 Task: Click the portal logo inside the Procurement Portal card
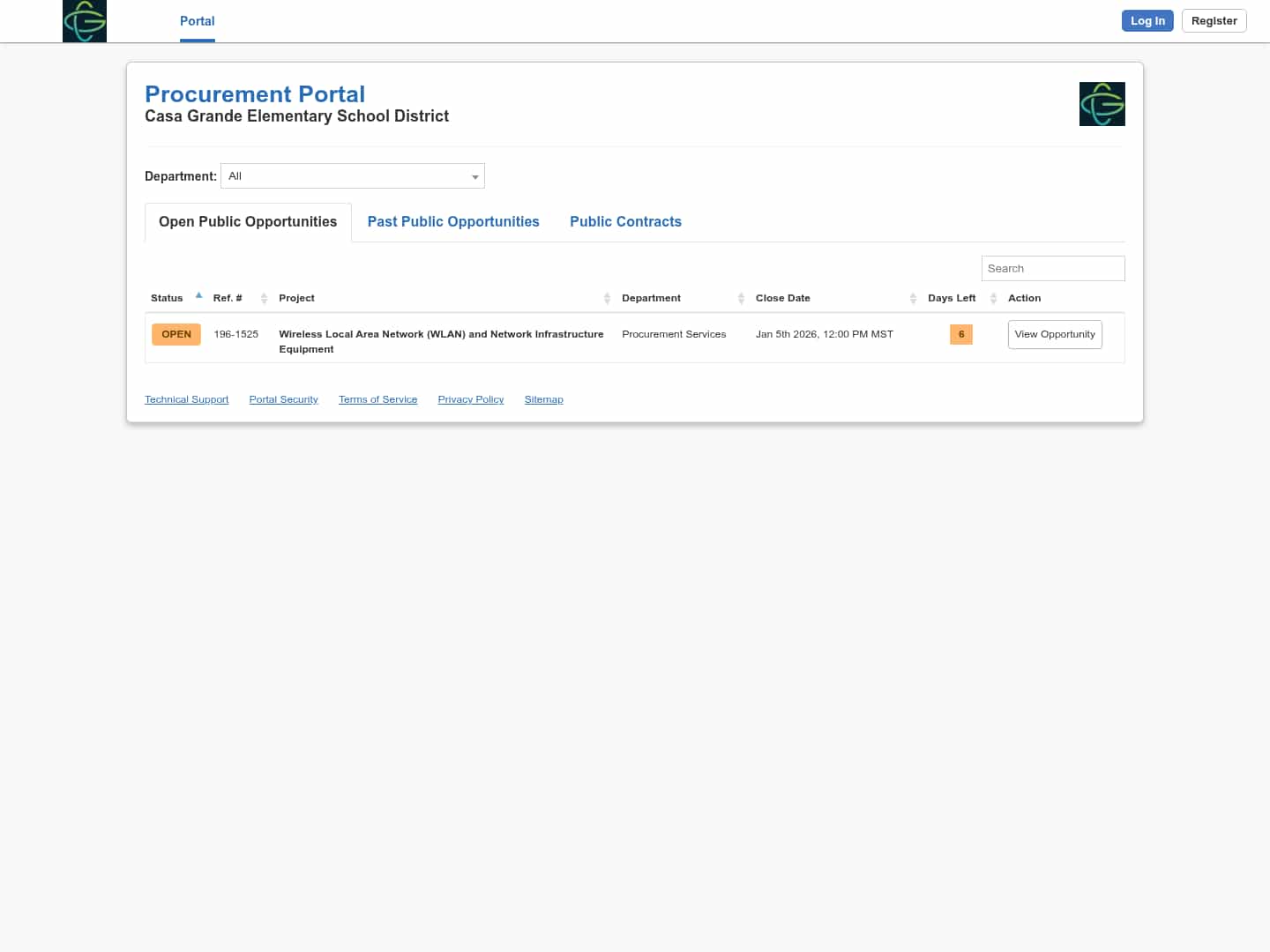point(1102,103)
